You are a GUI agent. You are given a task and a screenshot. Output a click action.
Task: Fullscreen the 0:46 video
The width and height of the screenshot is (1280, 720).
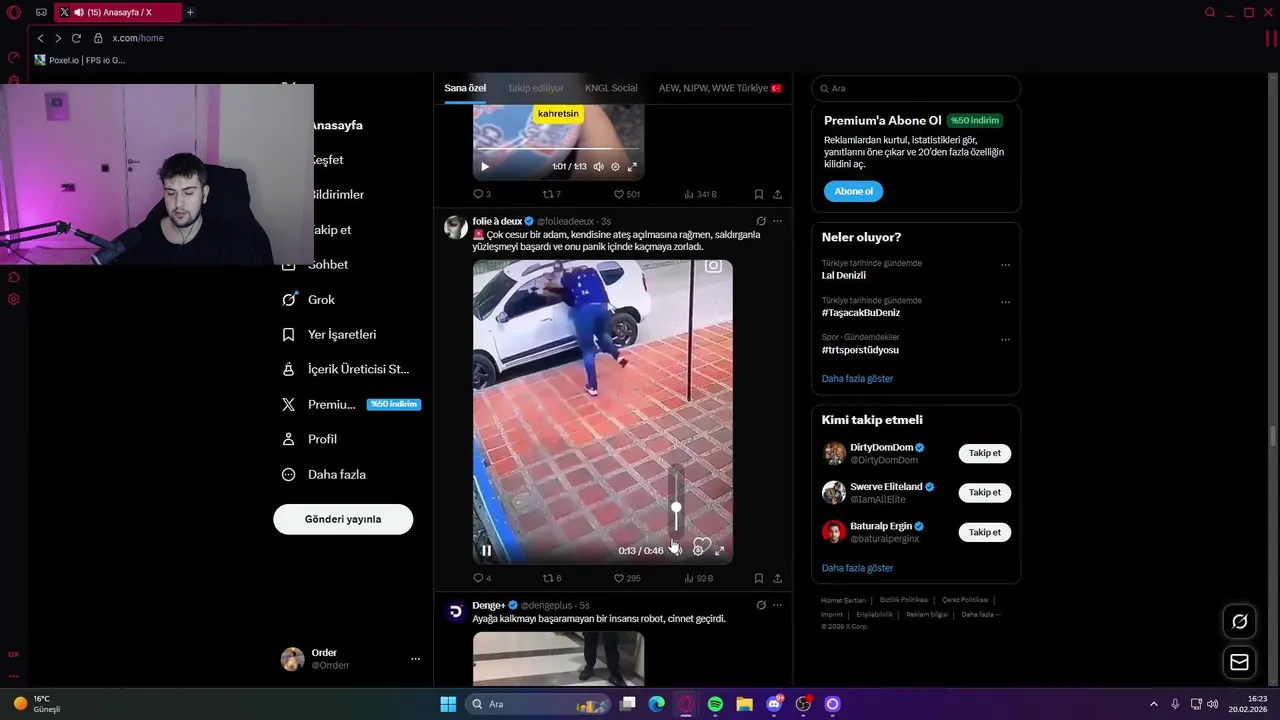click(719, 550)
